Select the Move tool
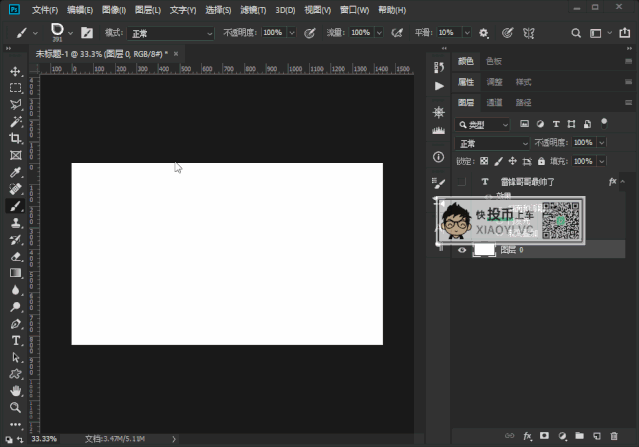 tap(16, 72)
